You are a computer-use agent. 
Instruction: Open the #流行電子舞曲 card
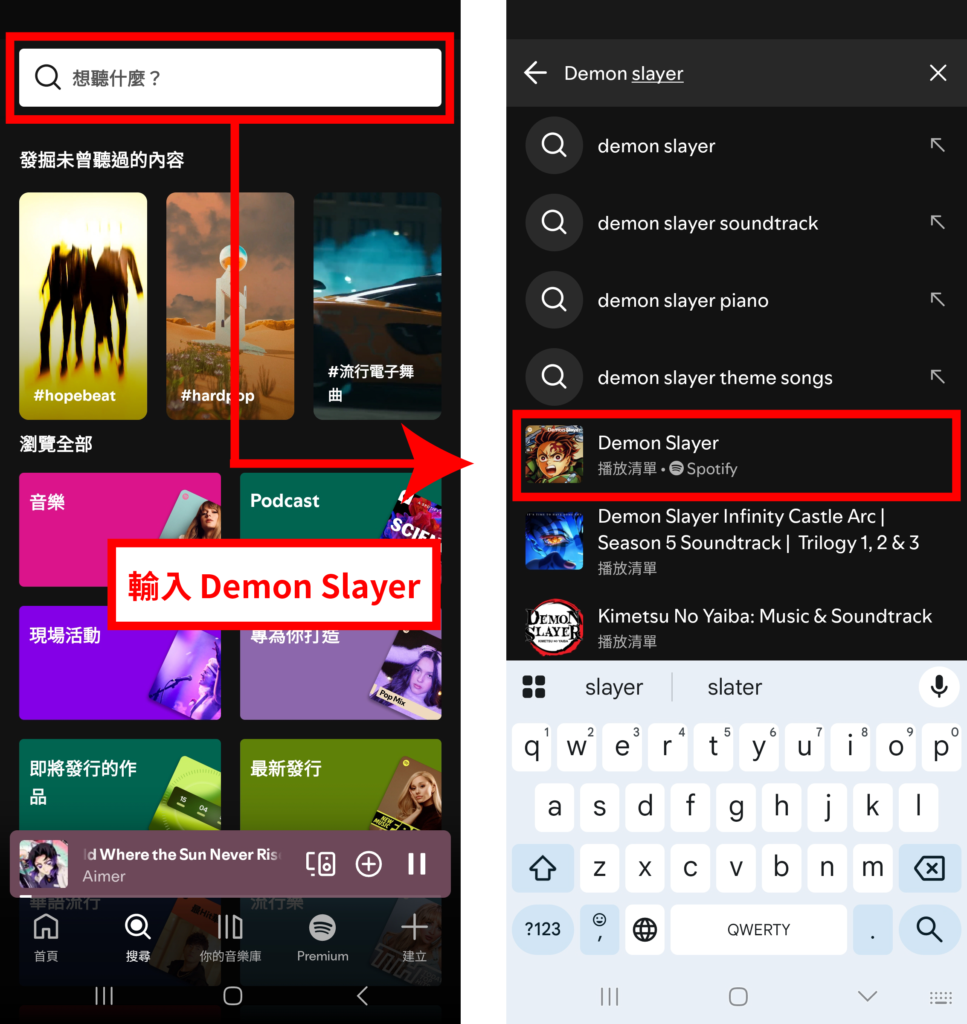pos(377,306)
